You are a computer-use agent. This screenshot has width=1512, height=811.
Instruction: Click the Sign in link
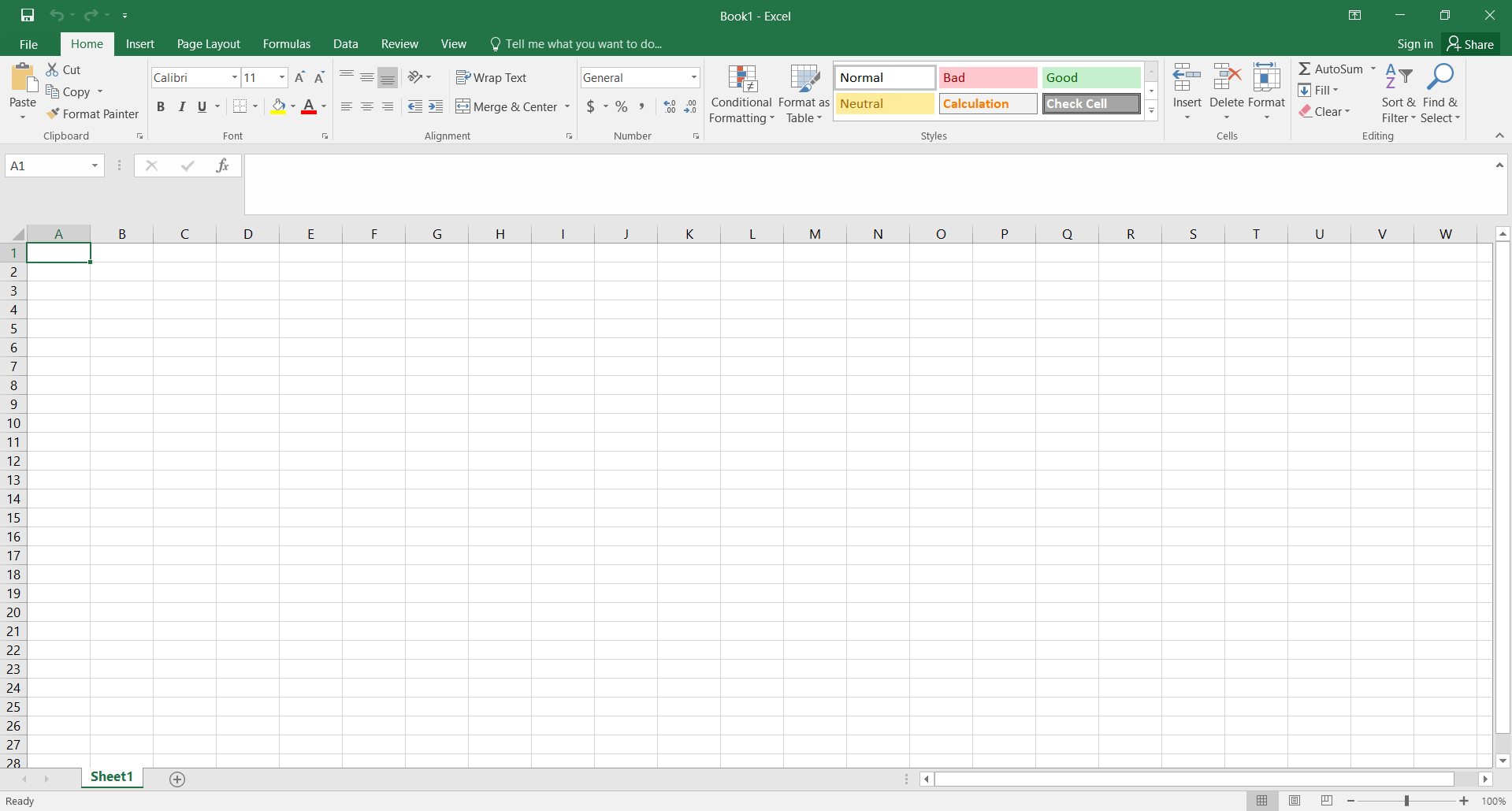point(1414,44)
